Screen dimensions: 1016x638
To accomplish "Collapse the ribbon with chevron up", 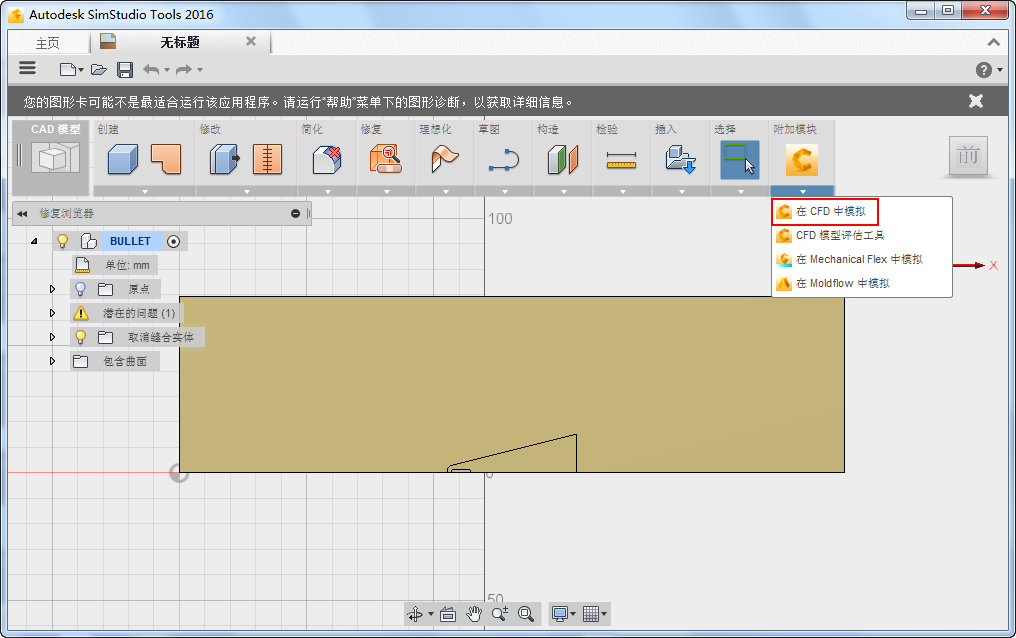I will coord(993,43).
